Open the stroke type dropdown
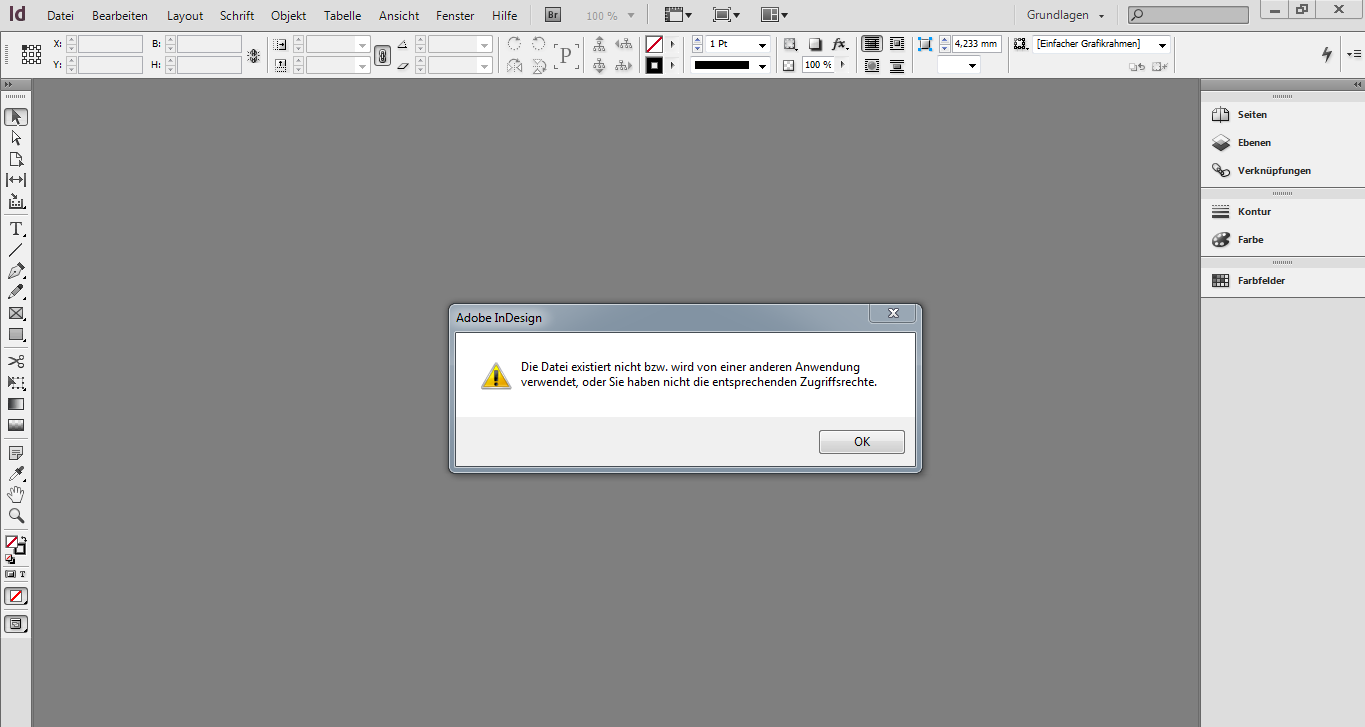1365x727 pixels. [x=762, y=66]
